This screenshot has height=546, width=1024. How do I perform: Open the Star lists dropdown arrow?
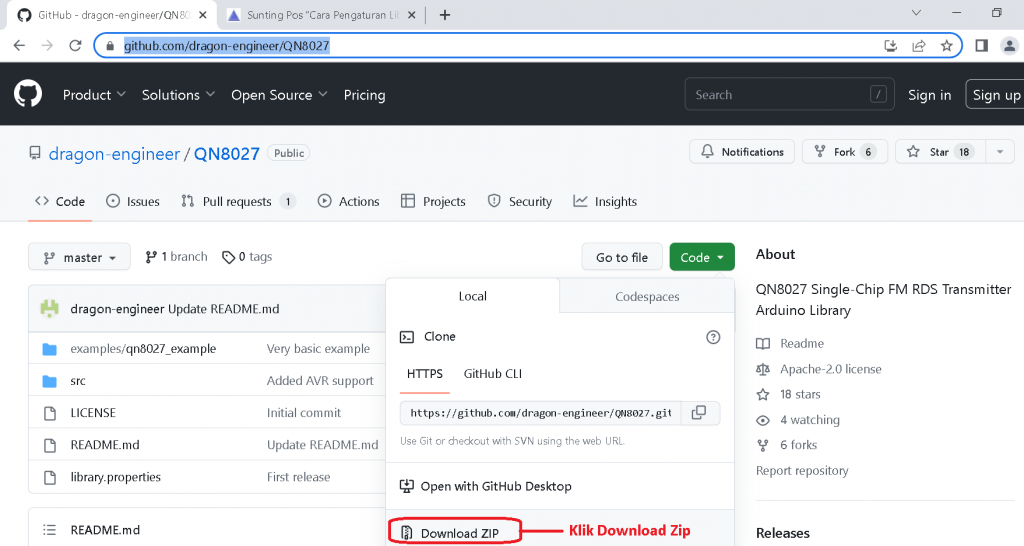click(x=1000, y=152)
